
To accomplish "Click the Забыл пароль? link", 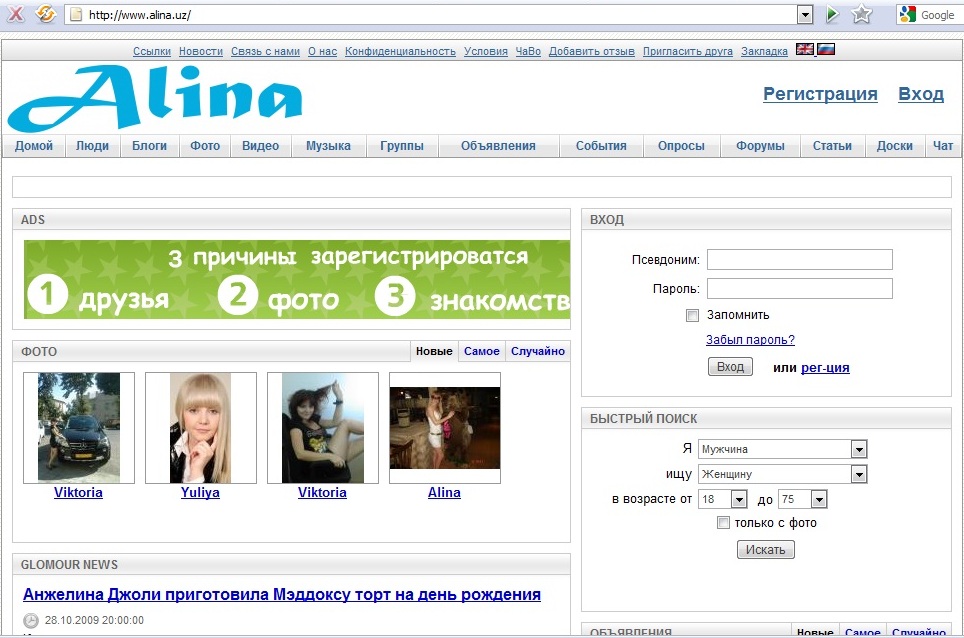I will [750, 340].
